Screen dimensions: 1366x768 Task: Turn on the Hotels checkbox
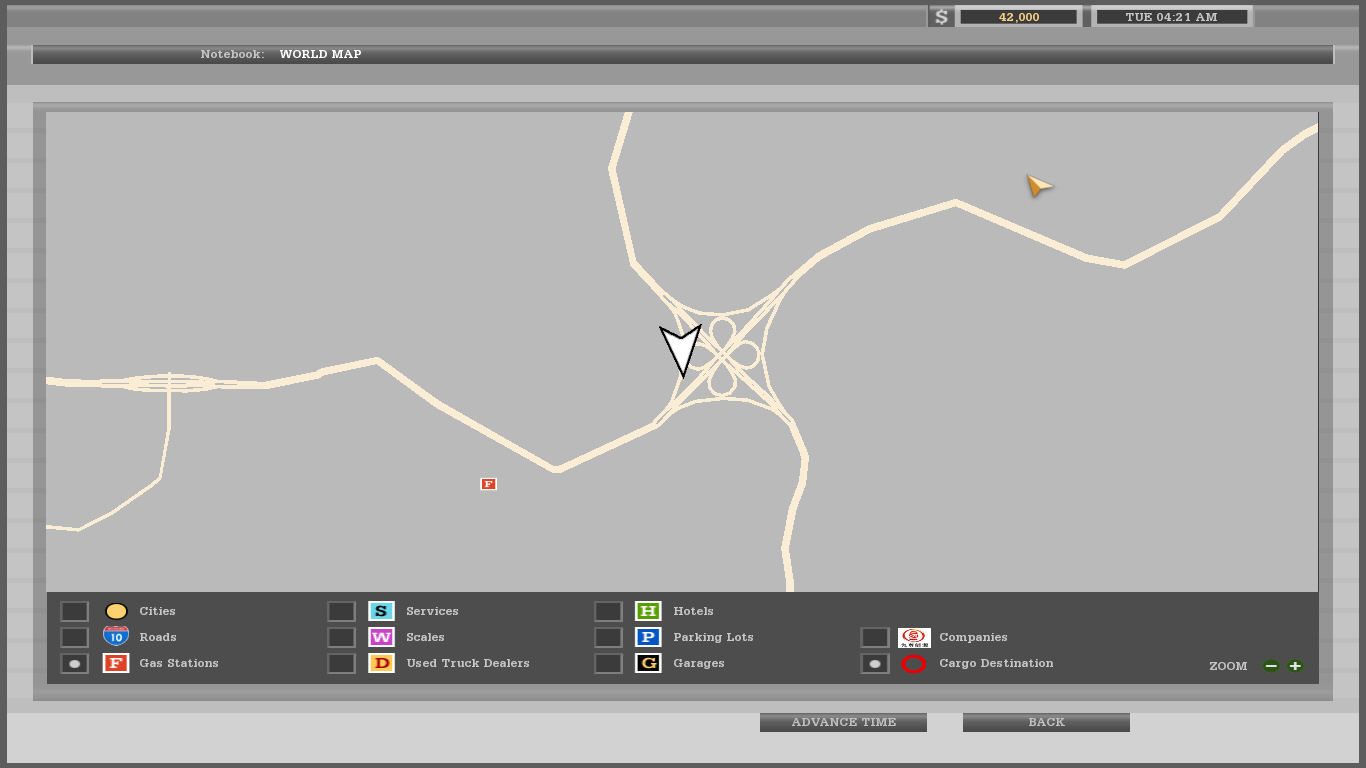coord(608,611)
